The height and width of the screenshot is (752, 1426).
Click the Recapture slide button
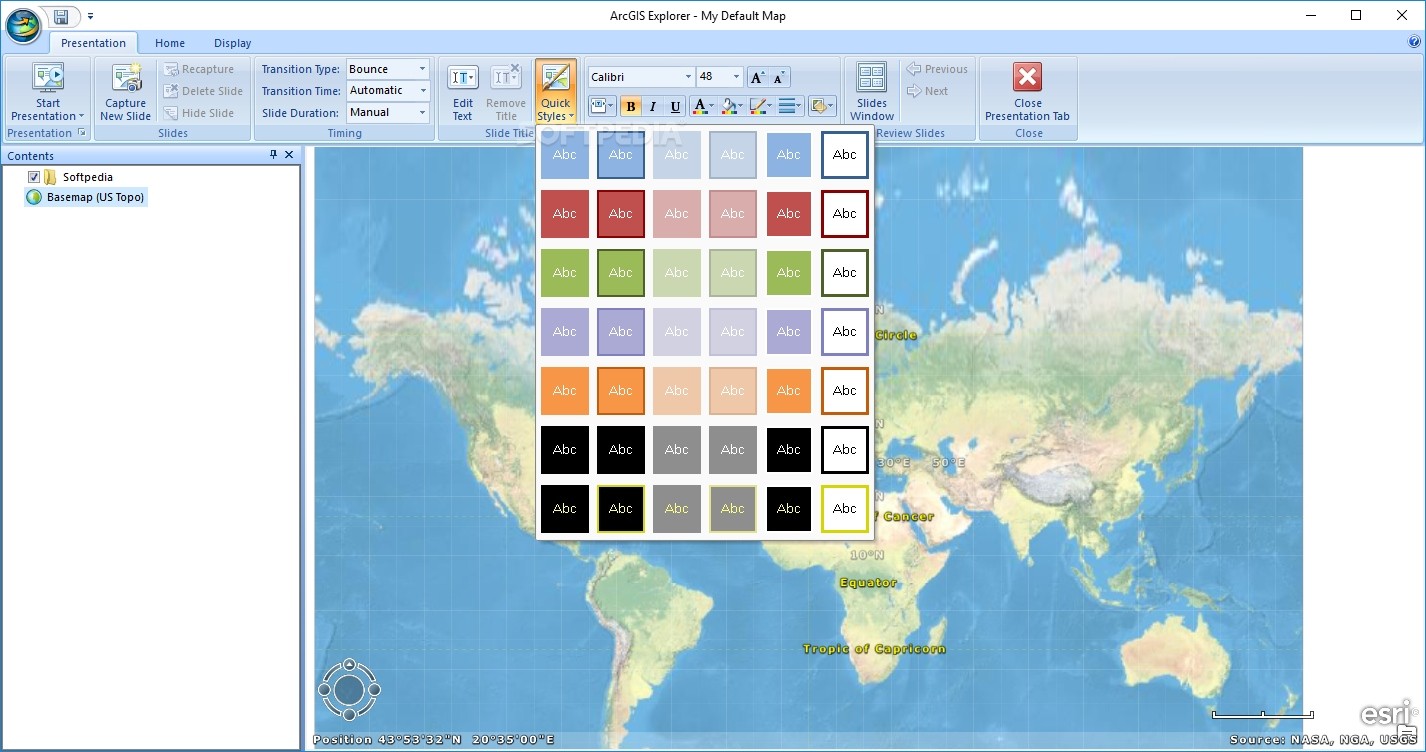click(199, 69)
